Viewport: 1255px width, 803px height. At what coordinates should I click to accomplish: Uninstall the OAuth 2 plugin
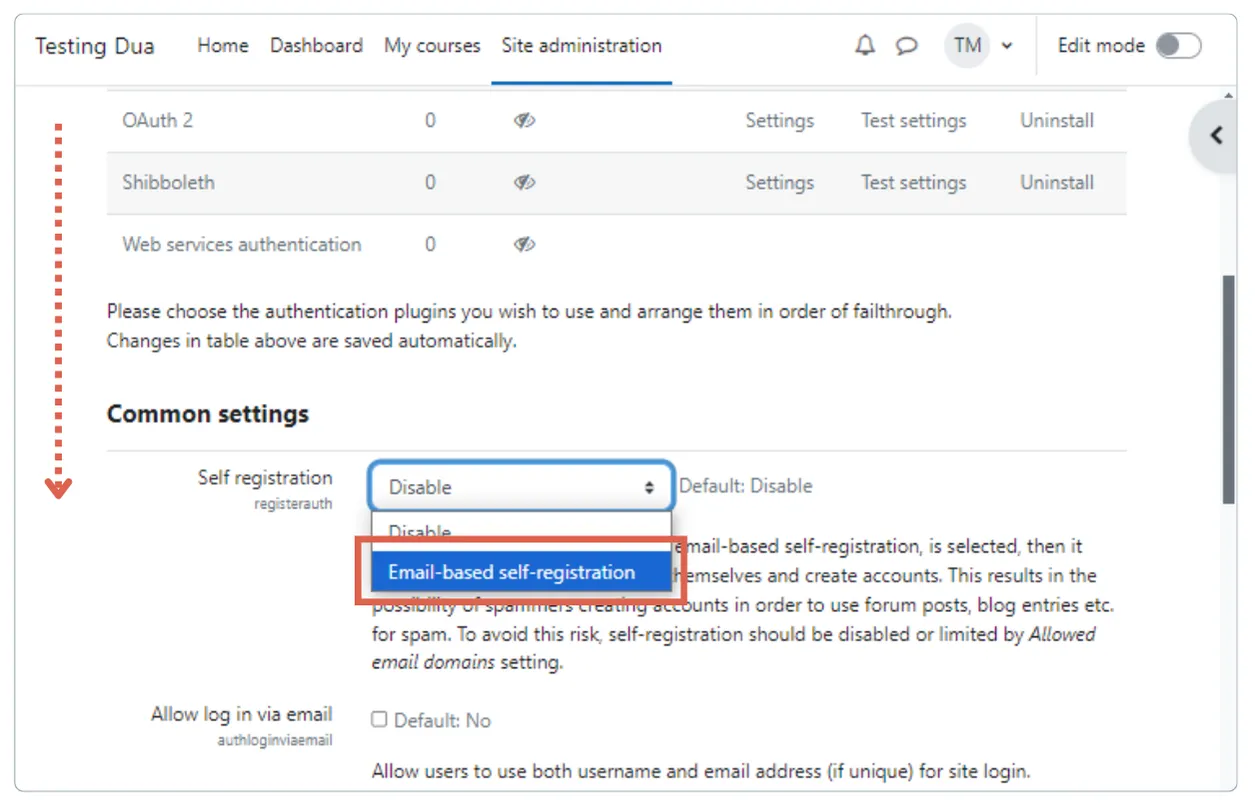coord(1055,120)
